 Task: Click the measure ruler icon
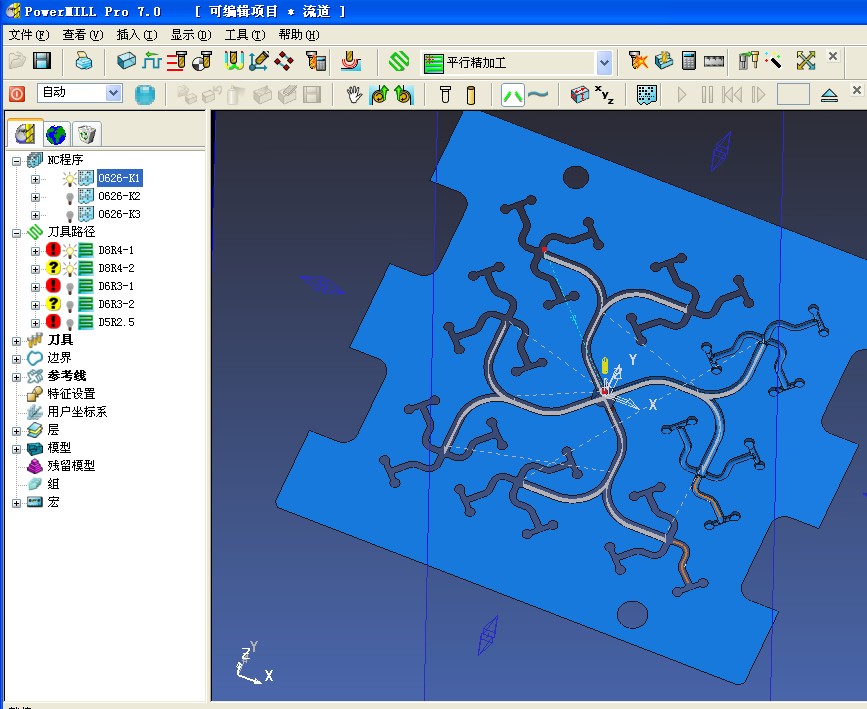(713, 61)
